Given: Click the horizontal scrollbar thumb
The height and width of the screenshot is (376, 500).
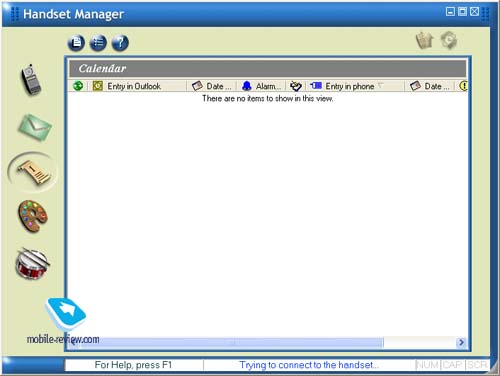Looking at the screenshot, I should click(230, 342).
